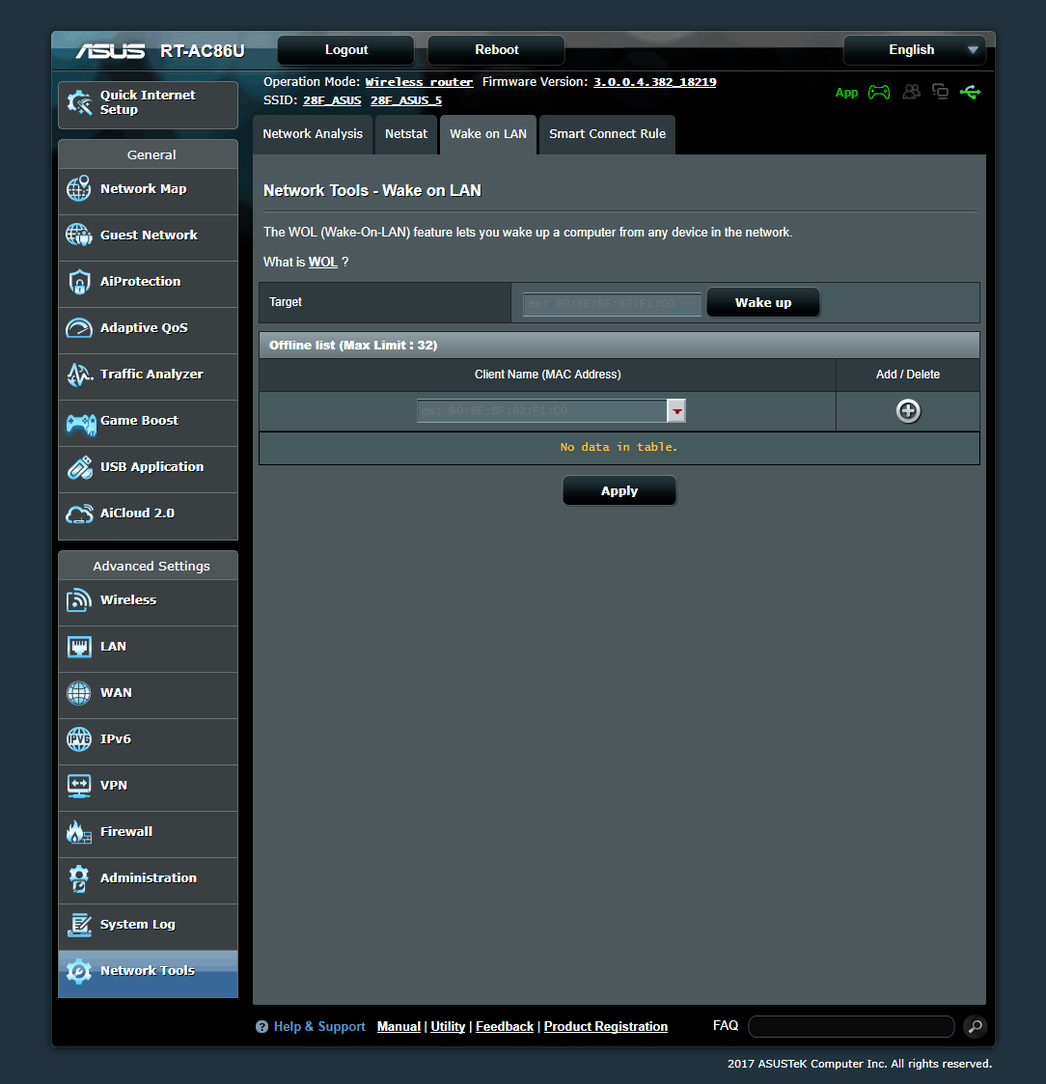This screenshot has width=1046, height=1084.
Task: Click the 28F_ASUS SSID link
Action: point(332,101)
